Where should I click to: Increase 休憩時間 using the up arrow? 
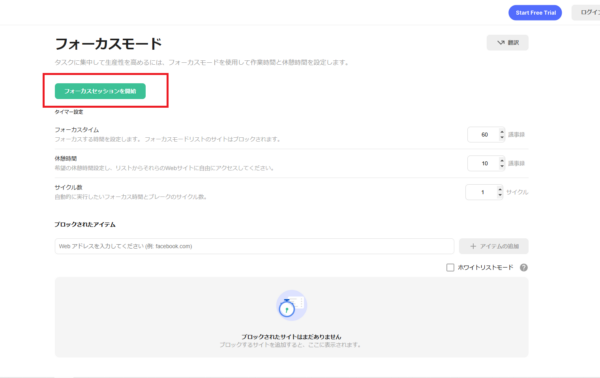[502, 160]
